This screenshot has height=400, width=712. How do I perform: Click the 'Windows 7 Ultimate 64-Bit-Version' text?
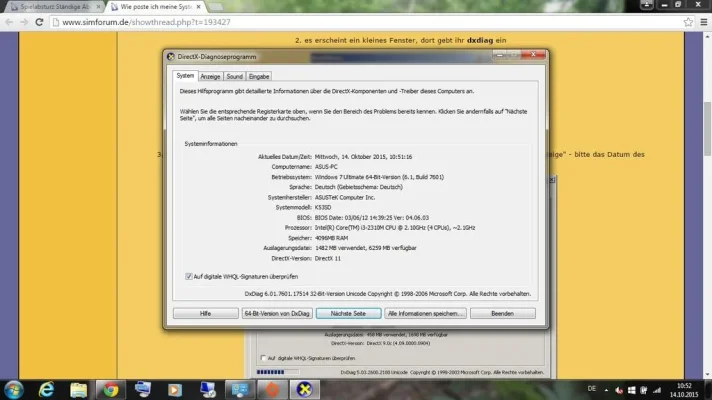click(x=379, y=177)
